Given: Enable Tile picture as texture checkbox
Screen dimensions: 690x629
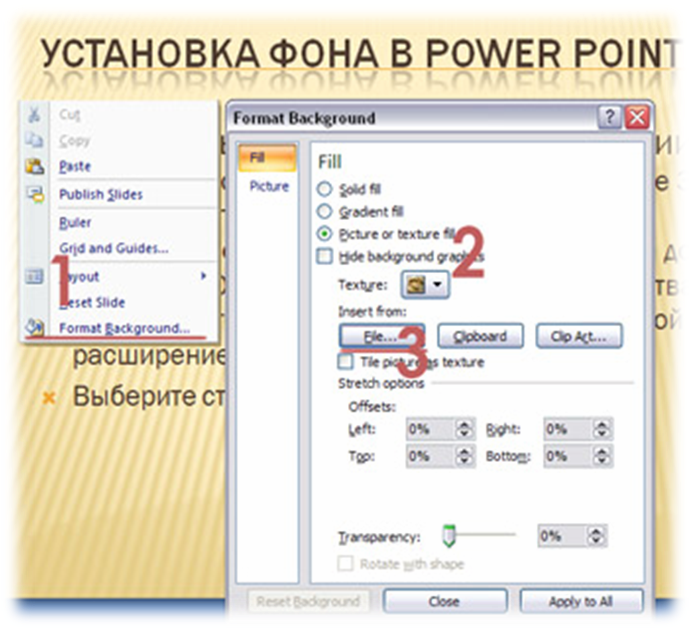Looking at the screenshot, I should (345, 362).
